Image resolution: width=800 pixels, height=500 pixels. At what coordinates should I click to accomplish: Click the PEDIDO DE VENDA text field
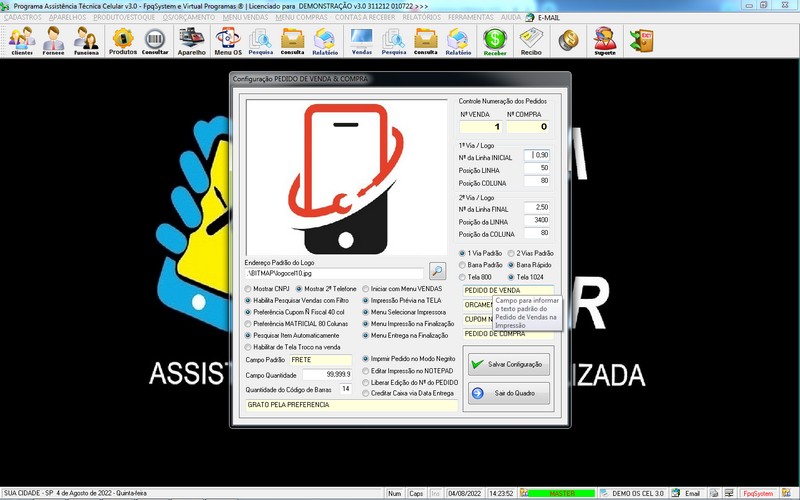click(508, 290)
